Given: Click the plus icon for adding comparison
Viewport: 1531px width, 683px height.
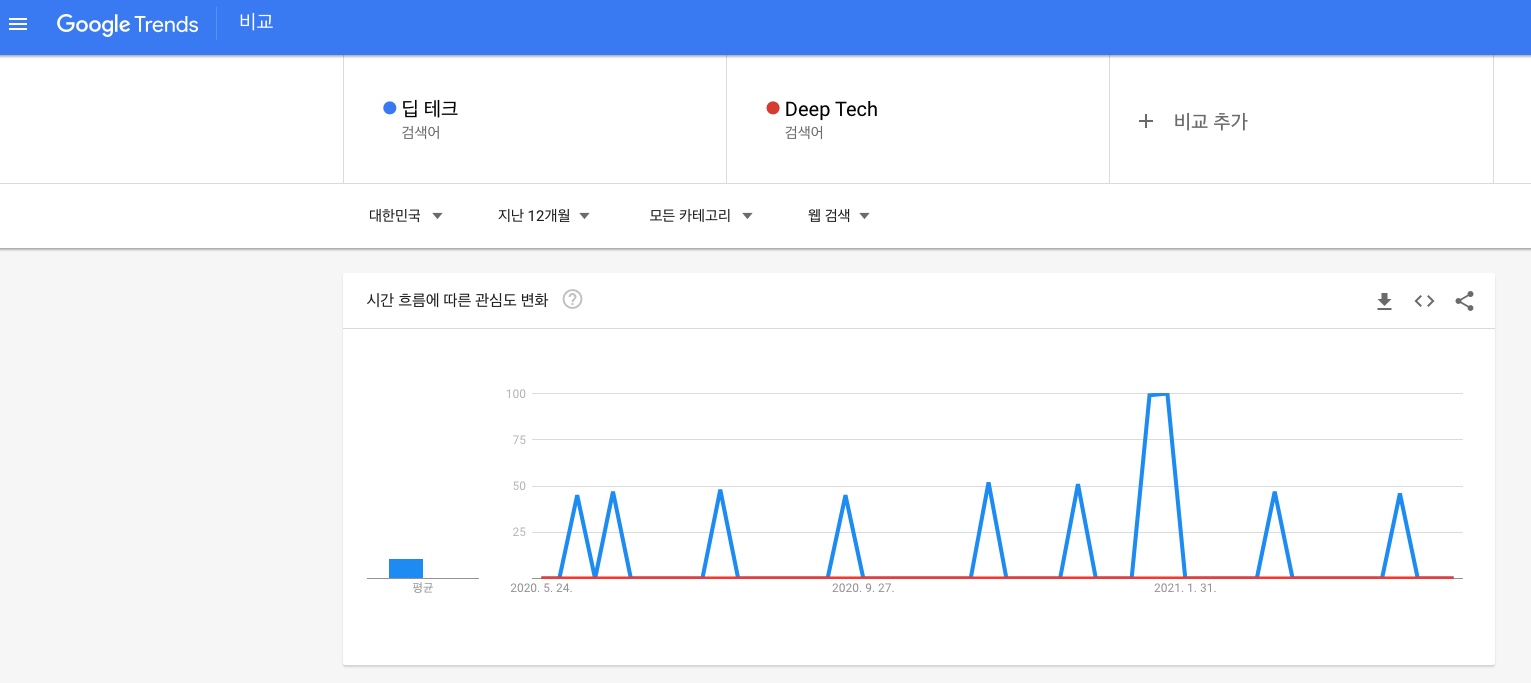Looking at the screenshot, I should pos(1146,121).
